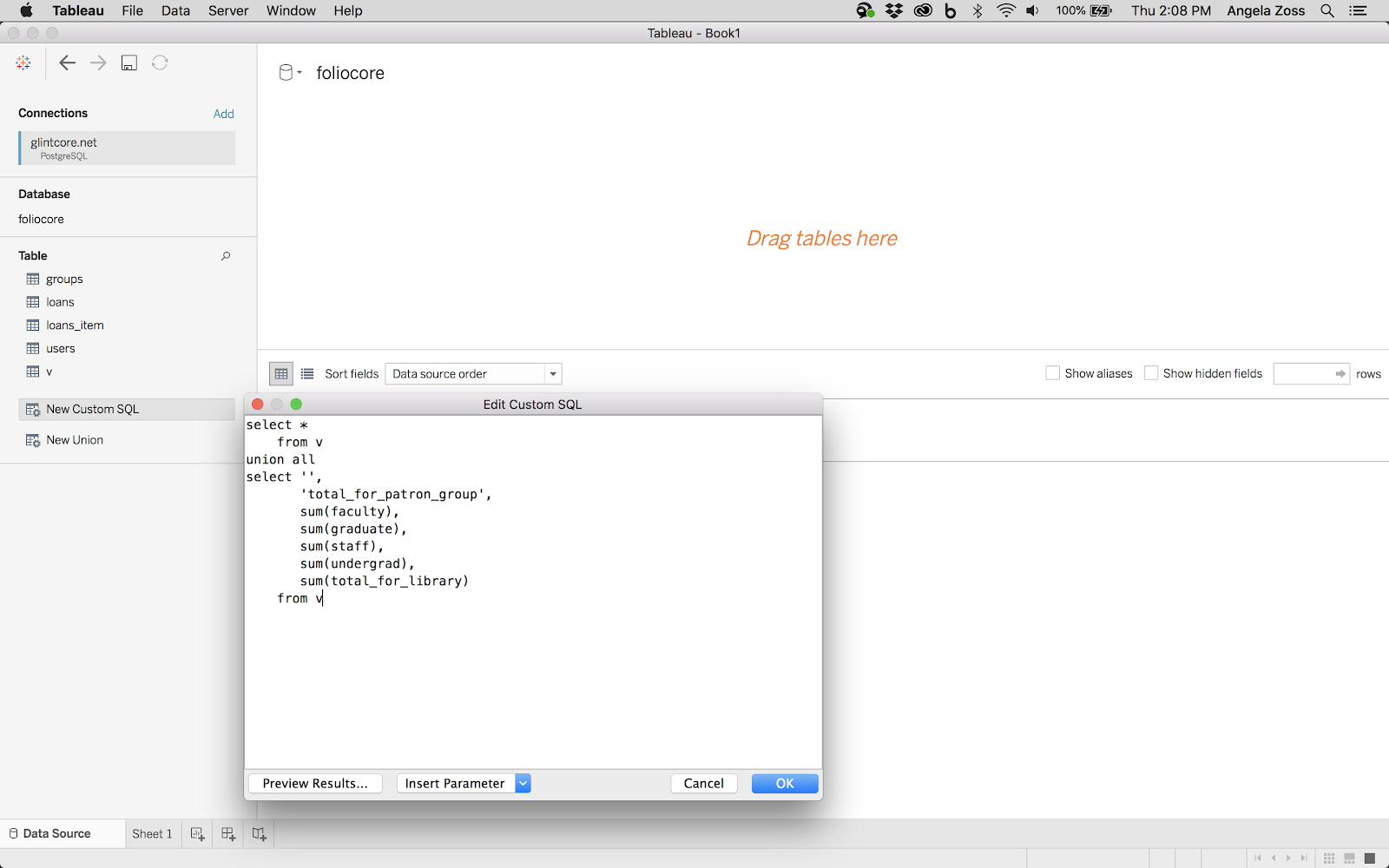
Task: Show the filmstrip view icon in status bar
Action: click(1349, 858)
